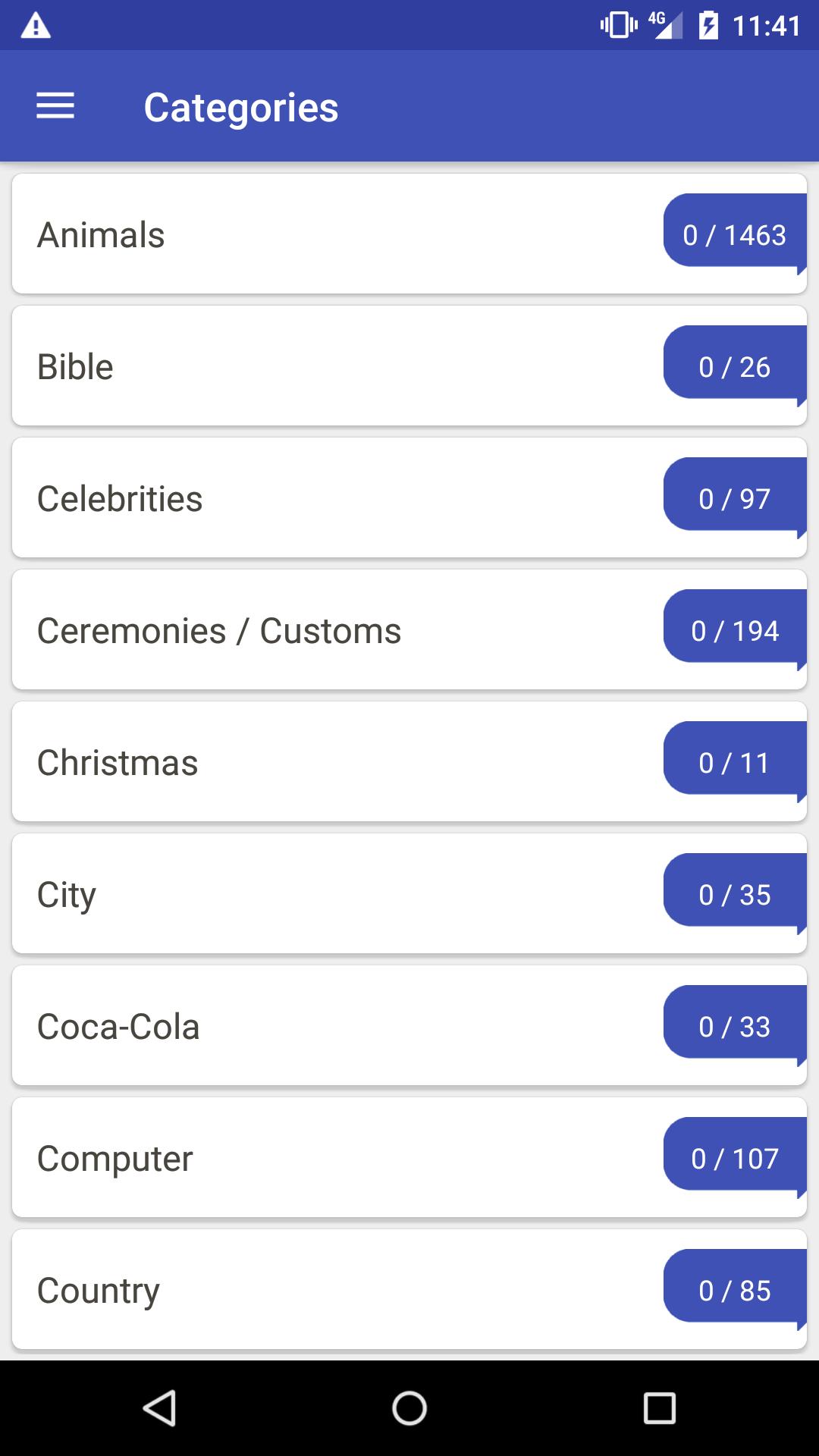Tap the 0 / 1463 Animals counter badge
The width and height of the screenshot is (819, 1456).
734,234
